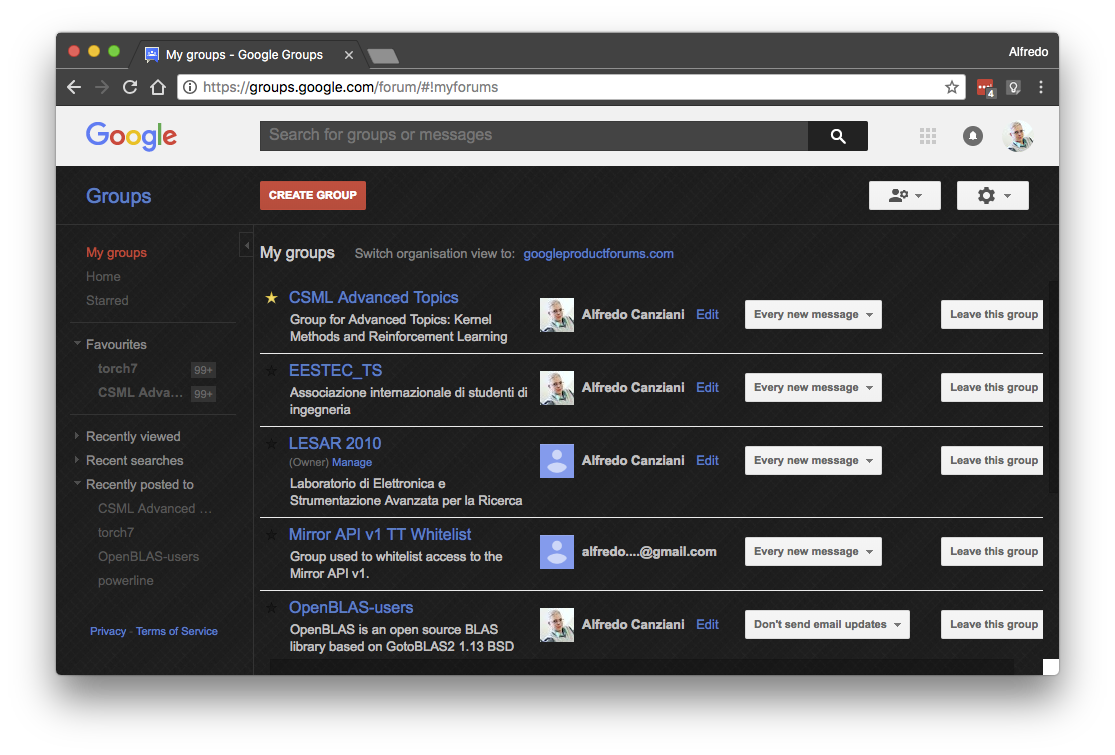This screenshot has height=755, width=1115.
Task: Click profile thumbnail in CSML Advanced Topics row
Action: pyautogui.click(x=557, y=315)
